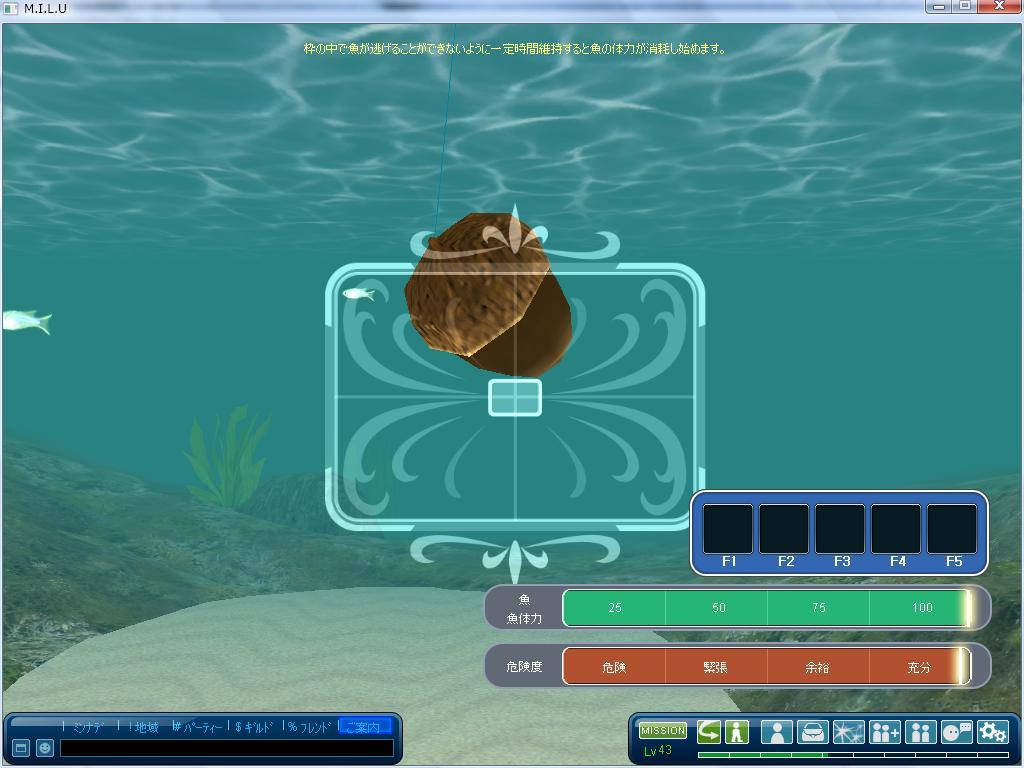Click the green return arrow icon
Screen dimensions: 1024x768
(x=709, y=732)
